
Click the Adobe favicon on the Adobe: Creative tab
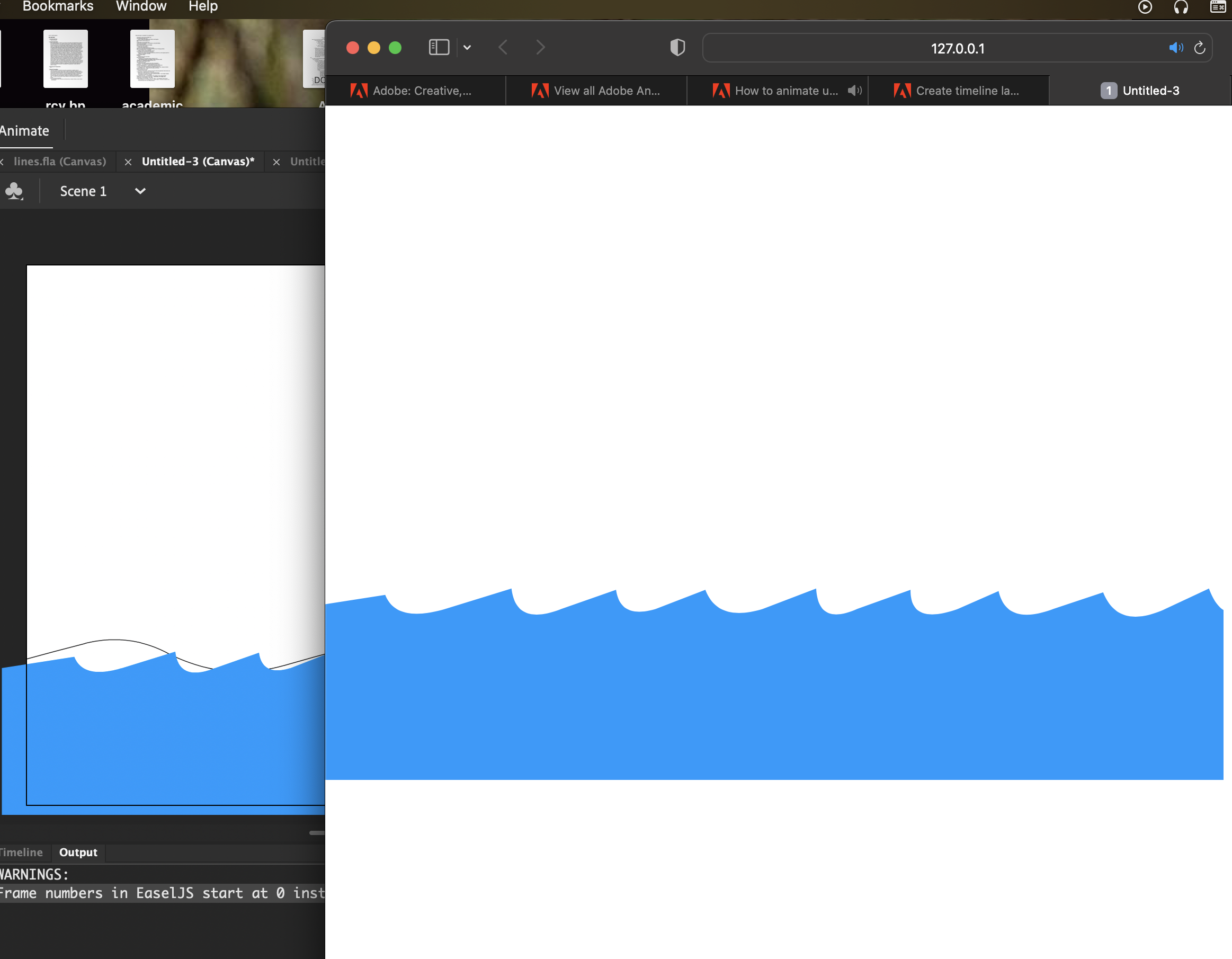pos(358,90)
